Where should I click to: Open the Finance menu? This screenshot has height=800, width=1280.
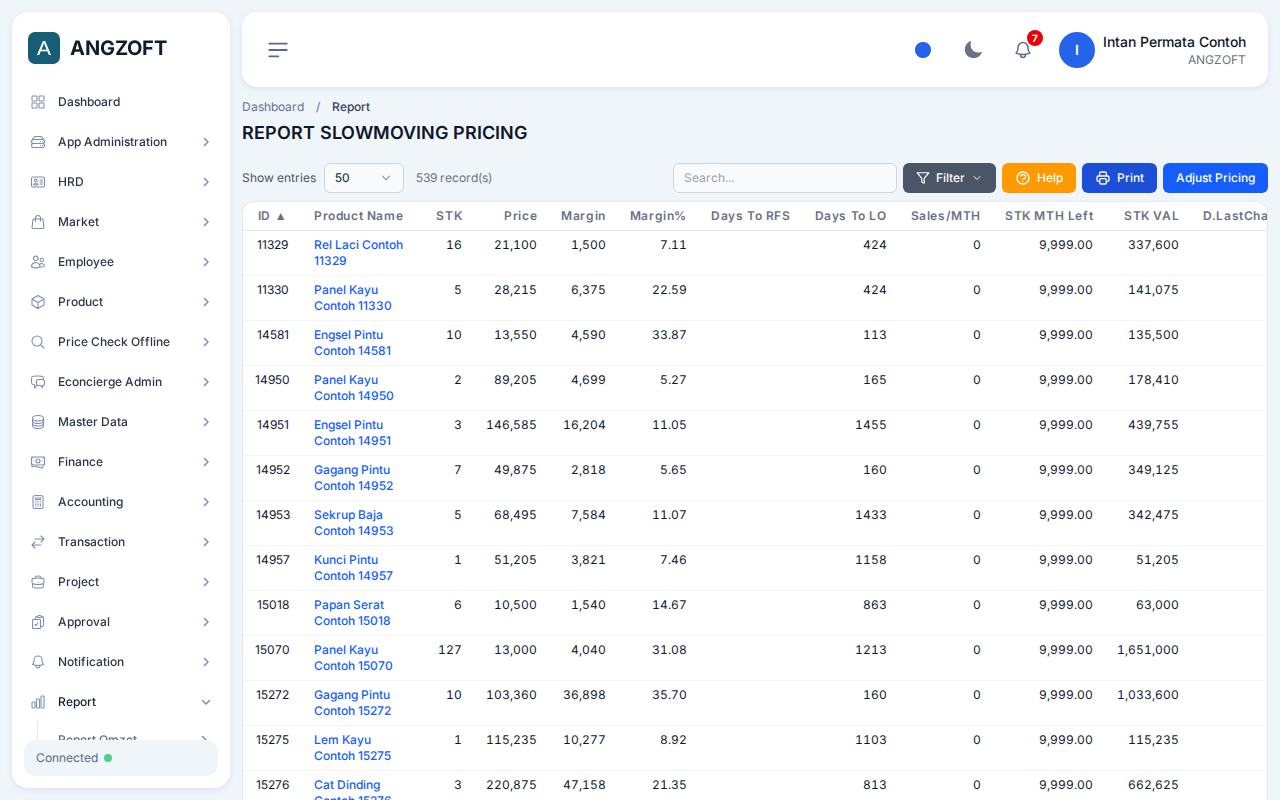click(x=121, y=462)
